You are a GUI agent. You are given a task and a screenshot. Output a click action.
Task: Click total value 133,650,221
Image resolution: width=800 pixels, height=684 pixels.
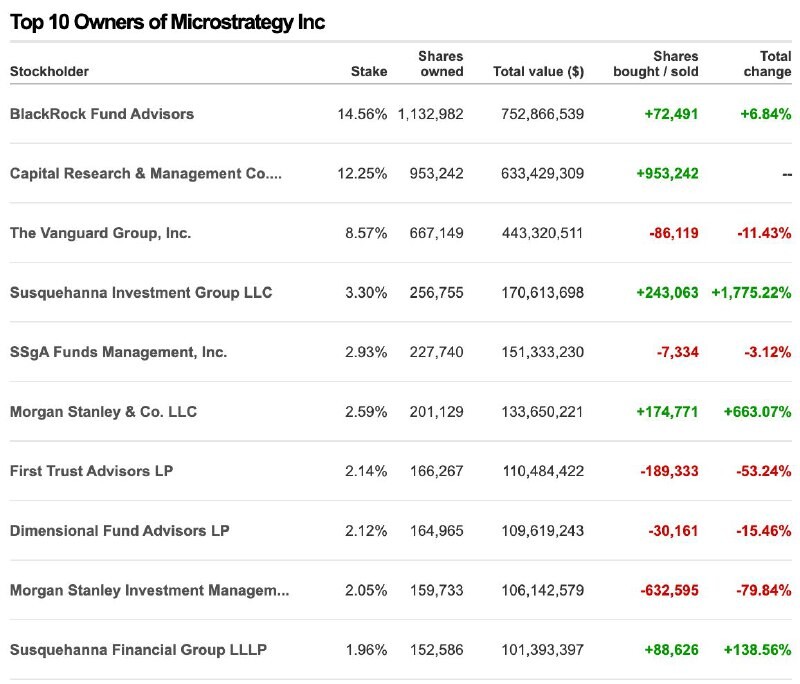tap(542, 412)
